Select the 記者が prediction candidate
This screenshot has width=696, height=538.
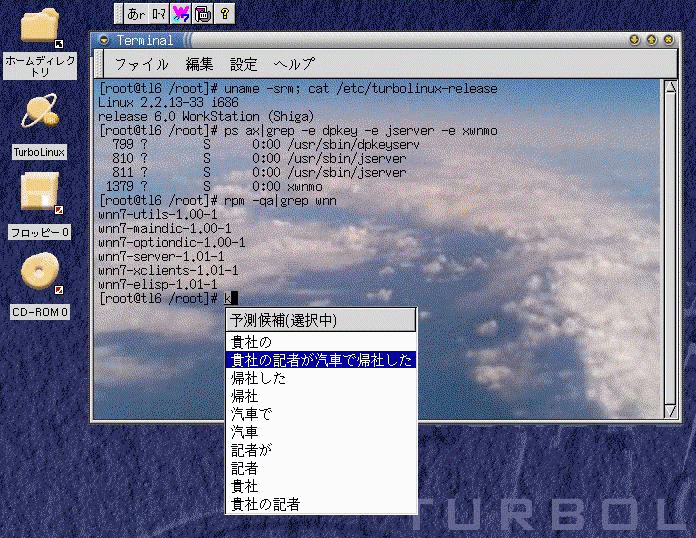click(x=251, y=450)
